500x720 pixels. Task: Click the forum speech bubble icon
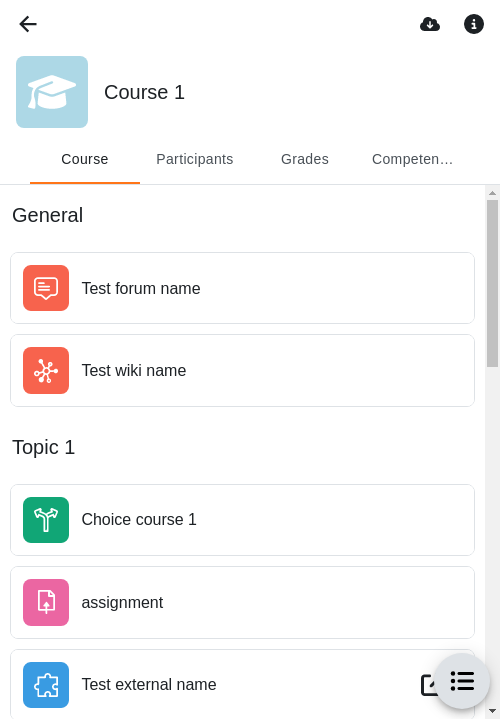point(46,288)
